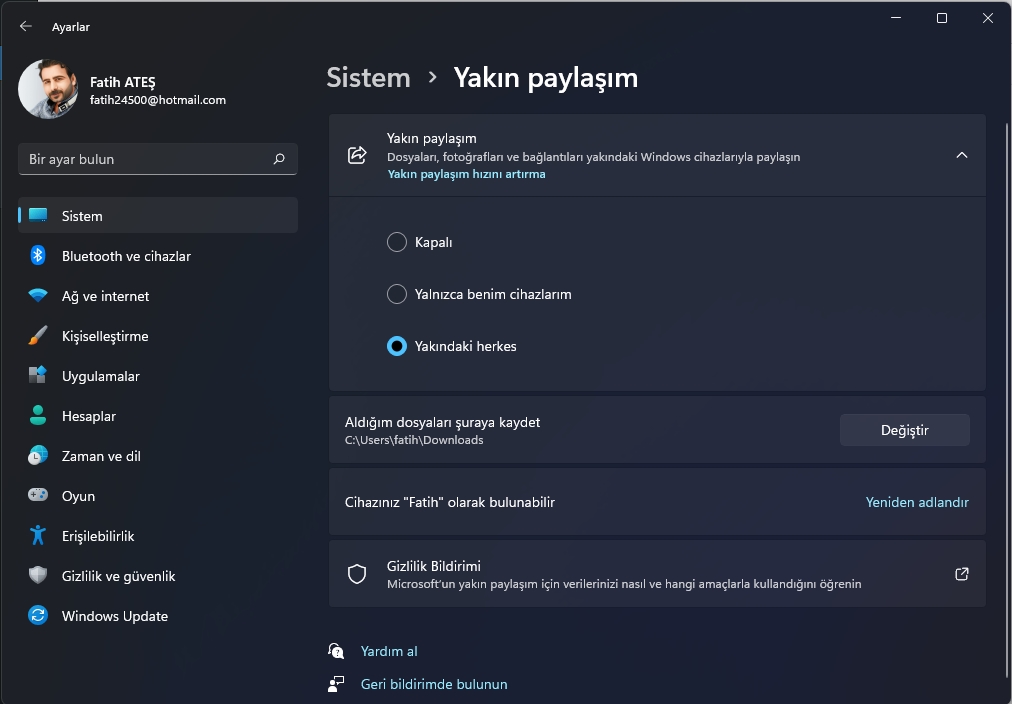Click Sistem in the breadcrumb path
The height and width of the screenshot is (704, 1012).
click(x=368, y=77)
